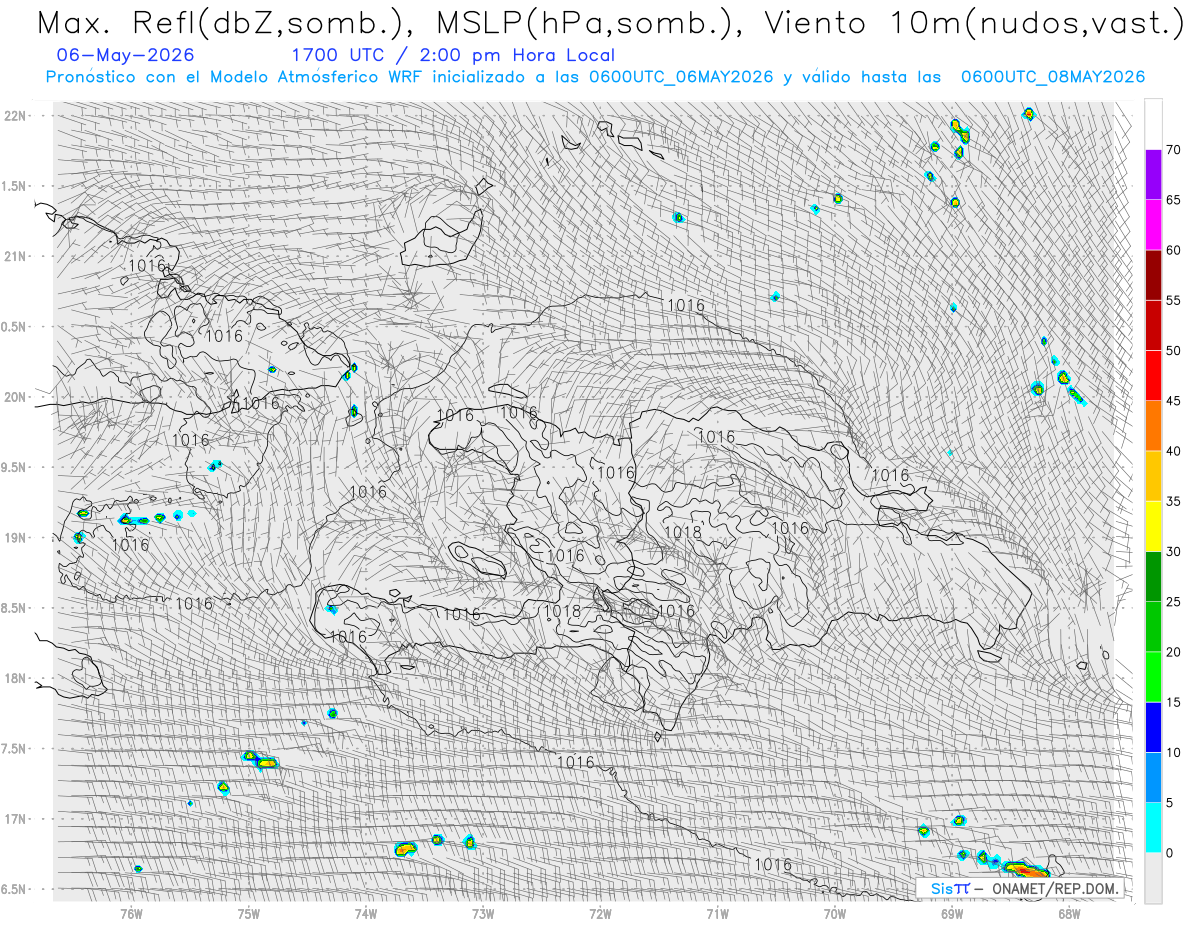Click the large storm cell near 68.5W bottom
Screen dimensions: 1200x927
[1026, 870]
